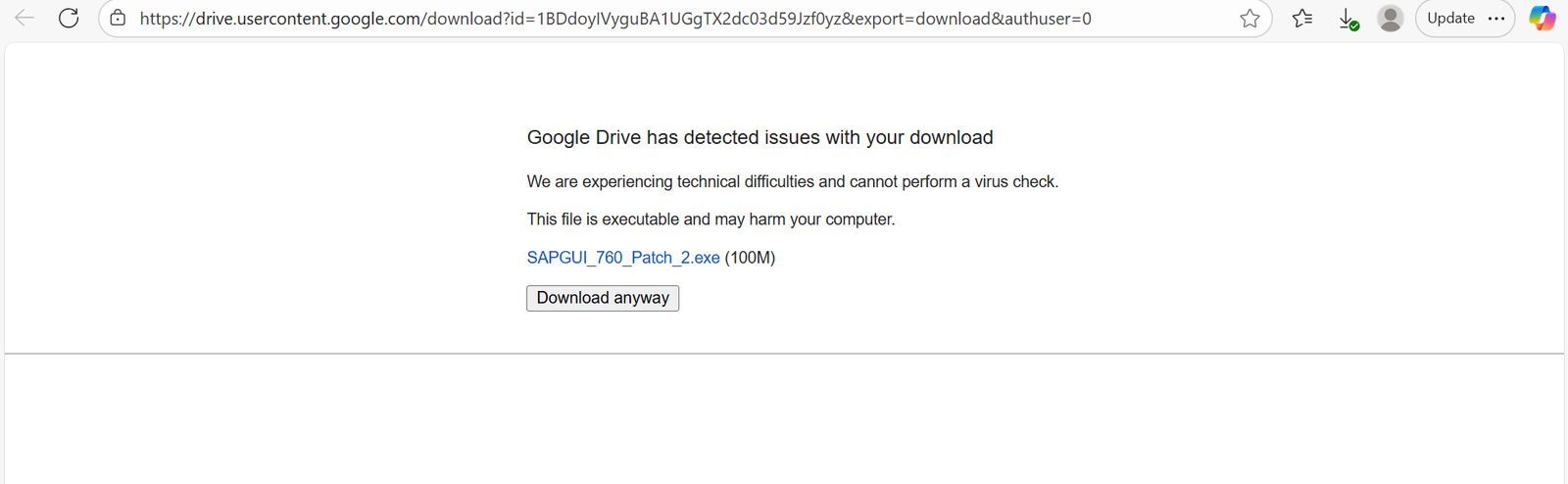
Task: Click the horizontal divider below the warning
Action: pyautogui.click(x=784, y=354)
